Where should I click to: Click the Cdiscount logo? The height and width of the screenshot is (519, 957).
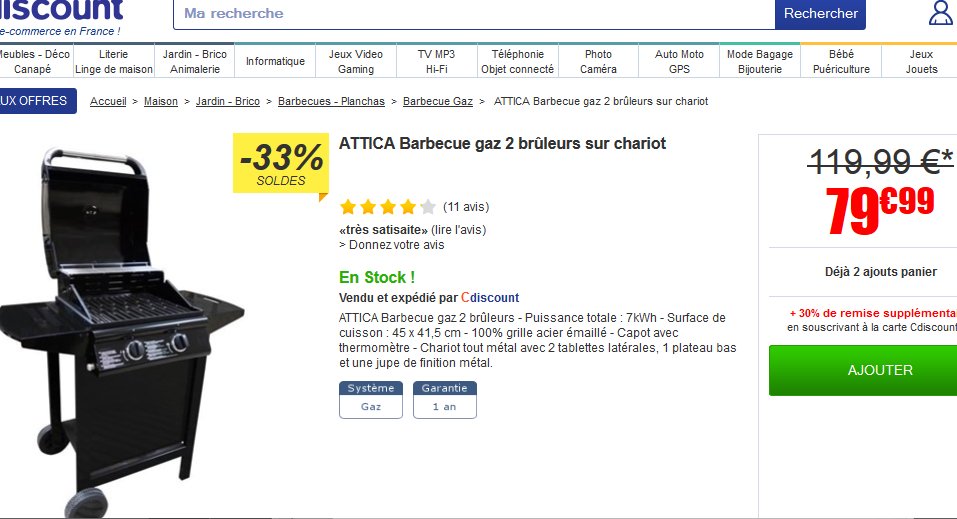point(62,11)
